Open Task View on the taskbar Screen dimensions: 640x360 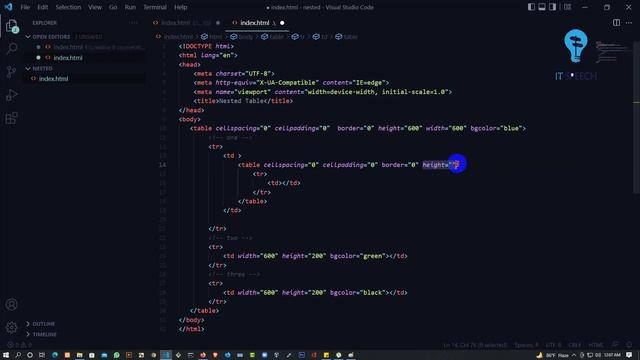coord(42,355)
